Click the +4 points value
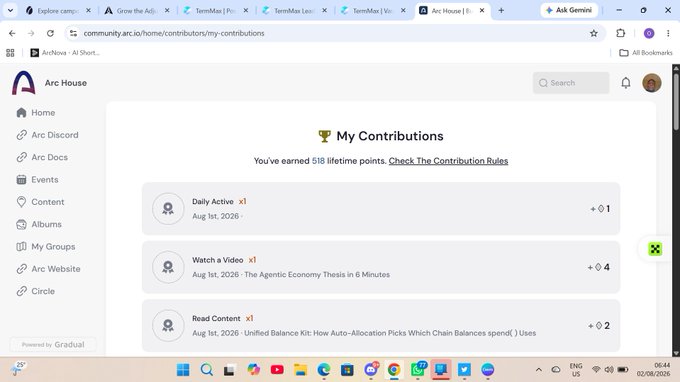This screenshot has width=680, height=382. [x=598, y=267]
